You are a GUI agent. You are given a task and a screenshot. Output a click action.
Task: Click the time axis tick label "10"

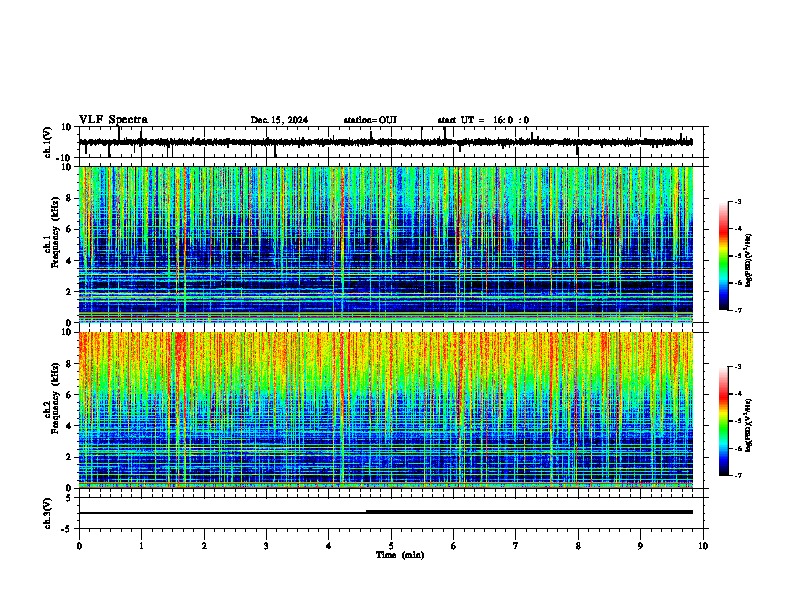click(x=703, y=546)
